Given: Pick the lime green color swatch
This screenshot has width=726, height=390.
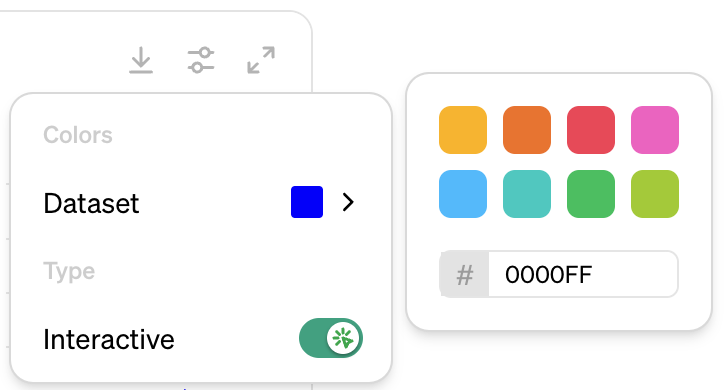Looking at the screenshot, I should (x=655, y=194).
